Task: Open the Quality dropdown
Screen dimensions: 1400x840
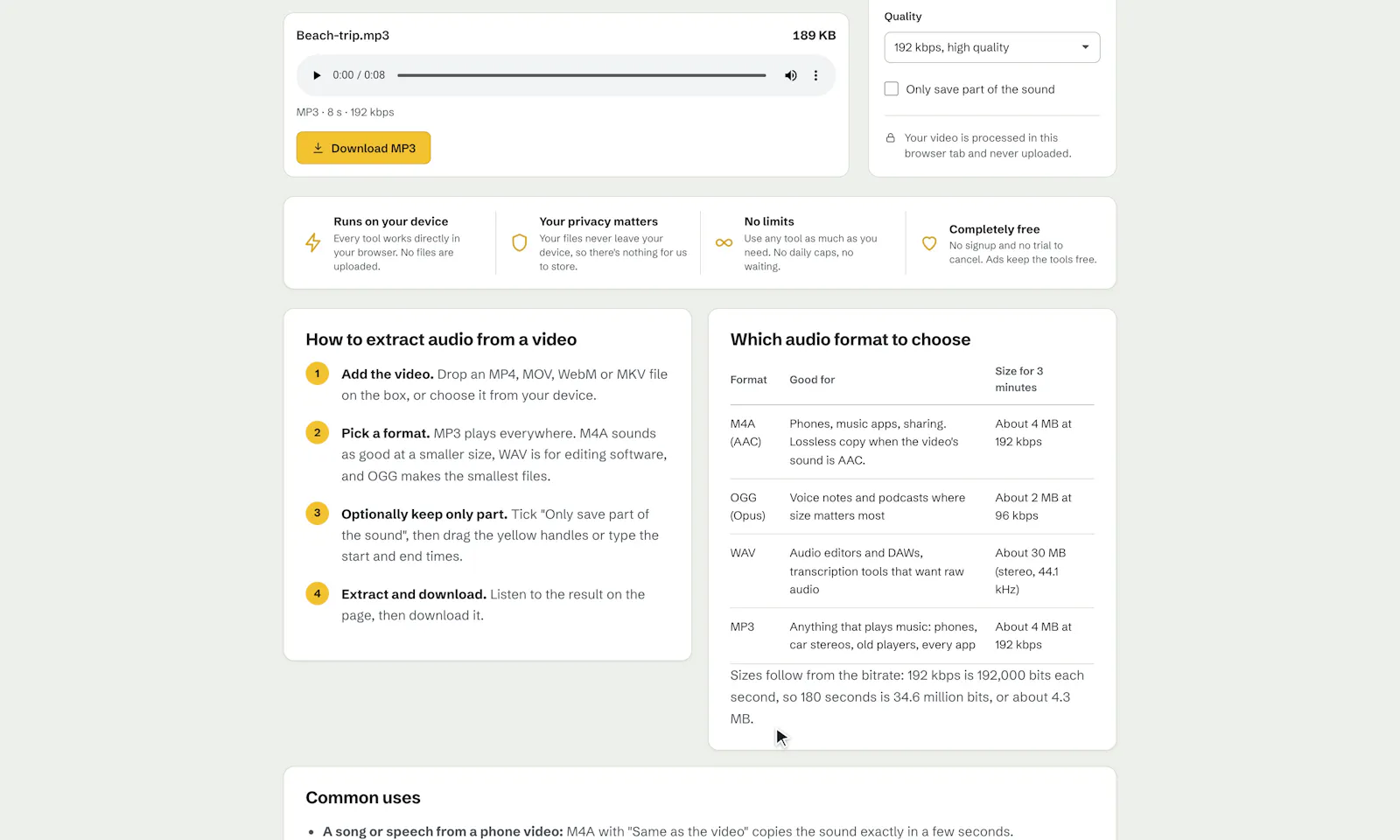Action: [992, 47]
